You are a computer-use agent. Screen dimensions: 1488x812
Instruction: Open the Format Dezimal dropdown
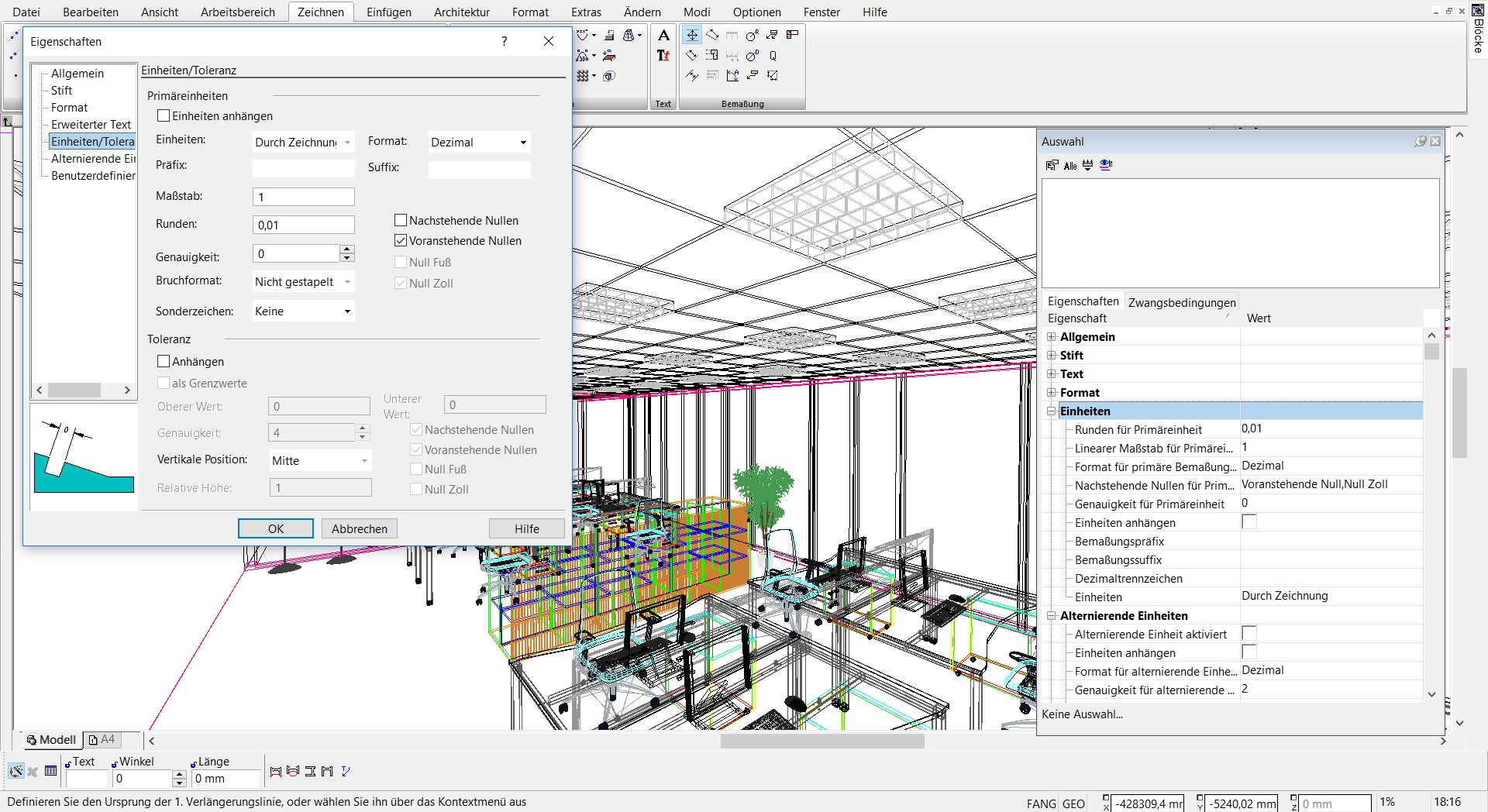pos(480,143)
